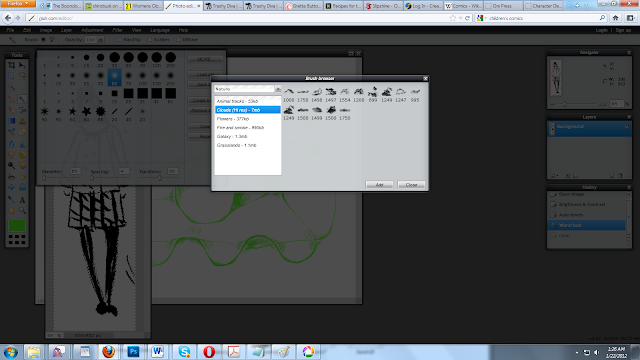This screenshot has width=640, height=360.
Task: Select the Pencil tool
Action: [11, 99]
